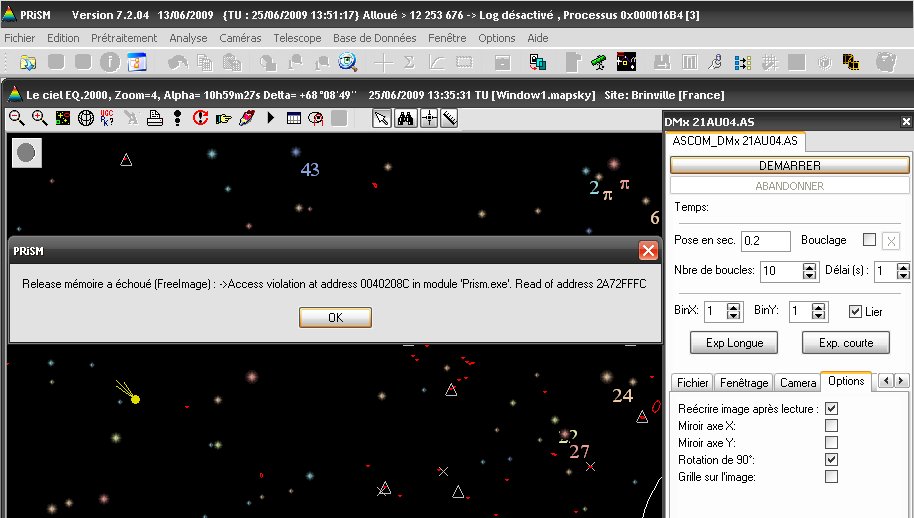The height and width of the screenshot is (518, 914).
Task: Select the arrow pointer tool
Action: [x=382, y=118]
